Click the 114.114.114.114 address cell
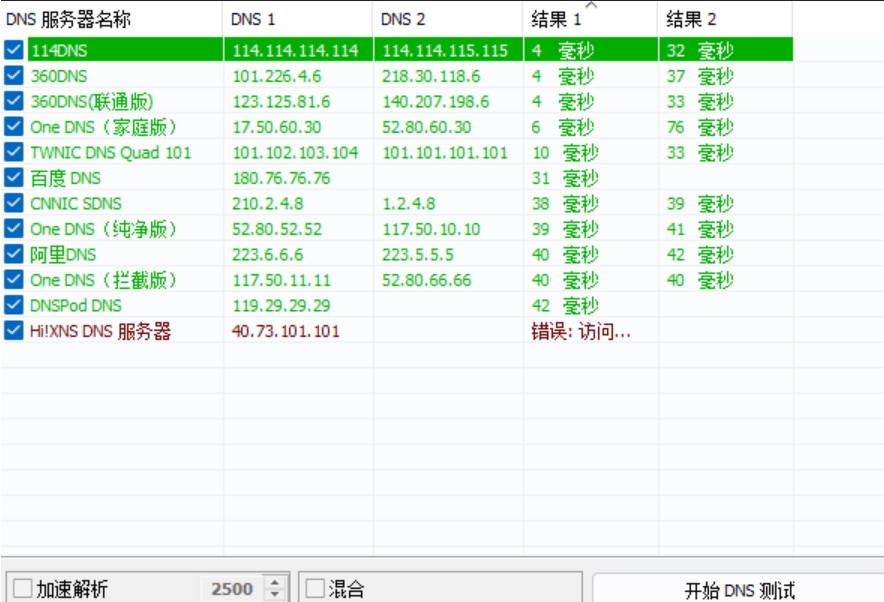The image size is (884, 602). click(x=298, y=50)
